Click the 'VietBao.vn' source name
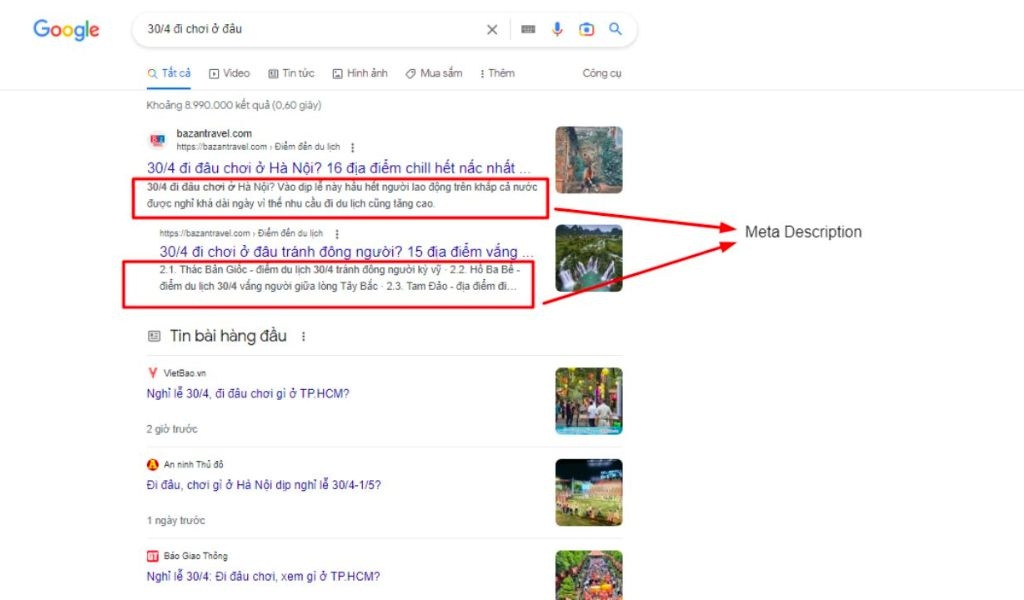 [x=185, y=373]
